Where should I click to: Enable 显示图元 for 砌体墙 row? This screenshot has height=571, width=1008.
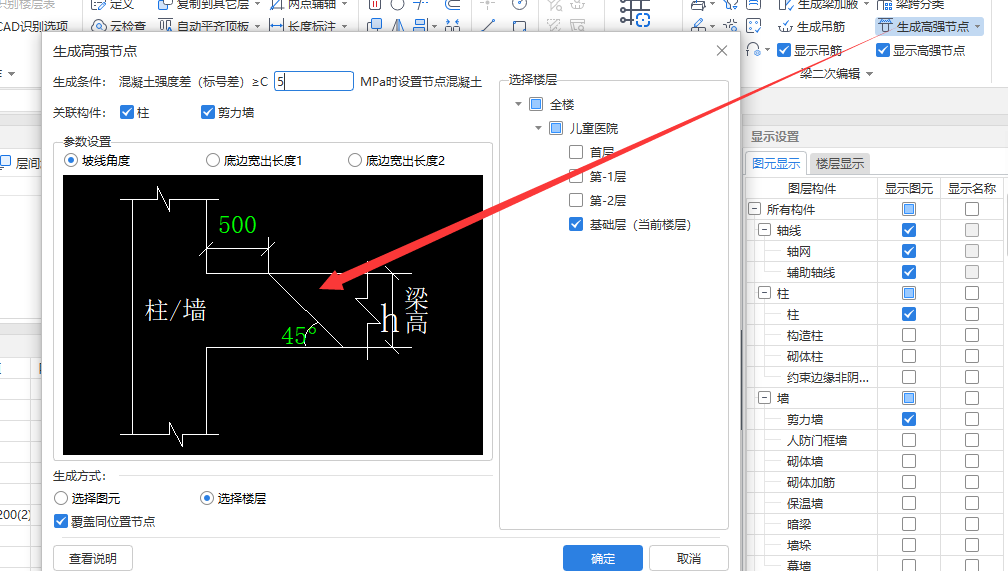(909, 461)
